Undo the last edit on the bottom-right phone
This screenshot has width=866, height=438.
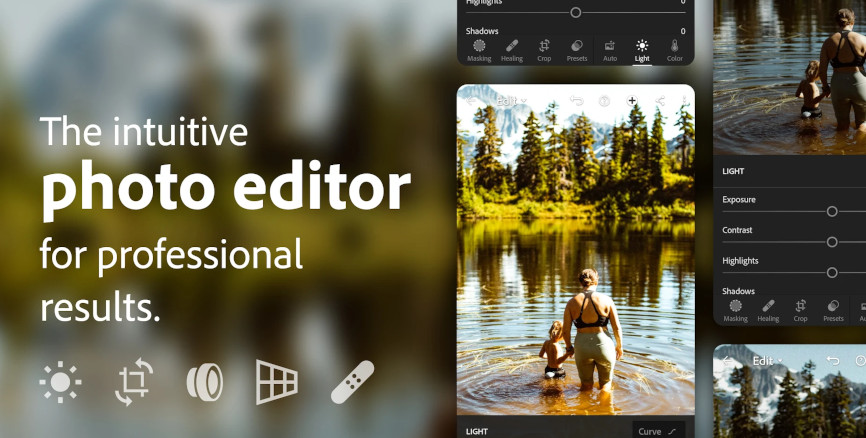pyautogui.click(x=832, y=361)
